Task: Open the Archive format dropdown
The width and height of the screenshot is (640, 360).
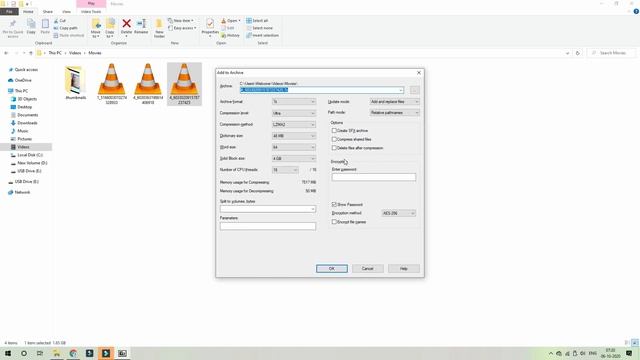Action: [x=294, y=102]
